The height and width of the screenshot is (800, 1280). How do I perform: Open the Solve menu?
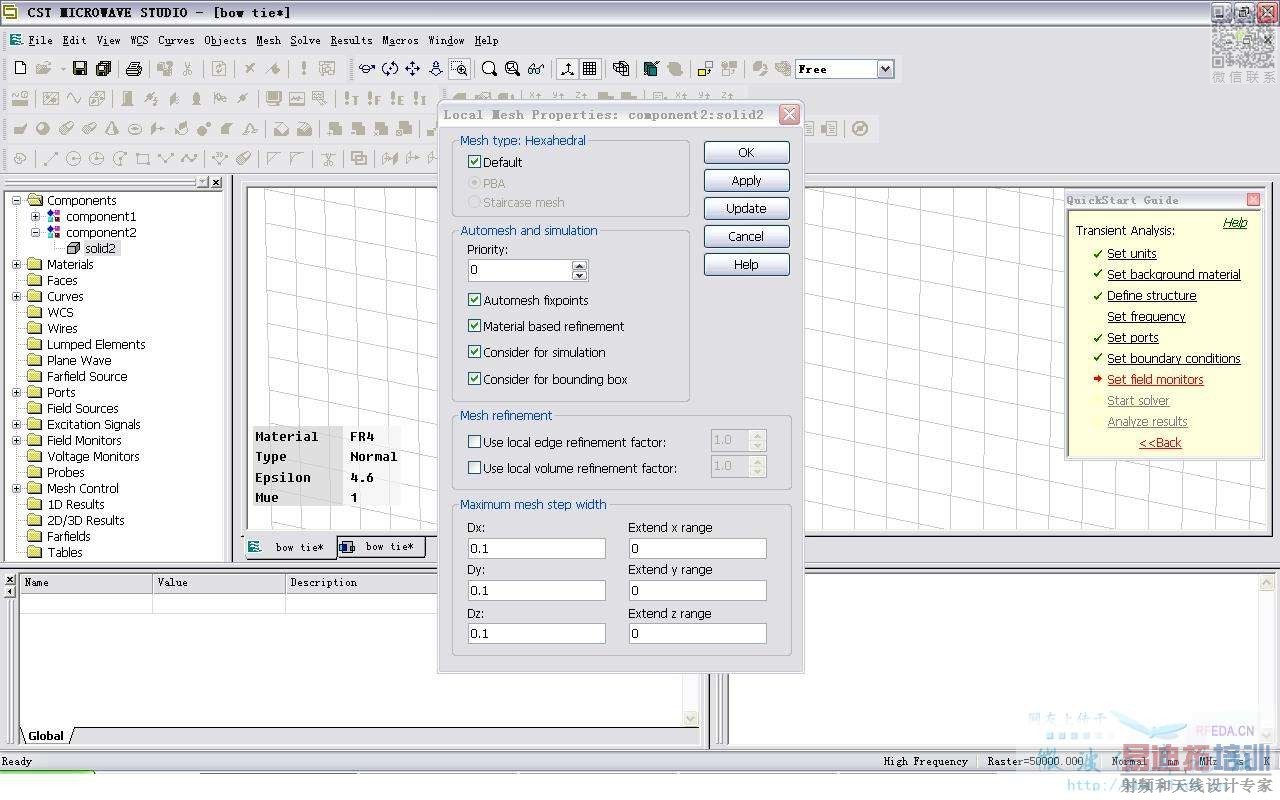point(305,40)
